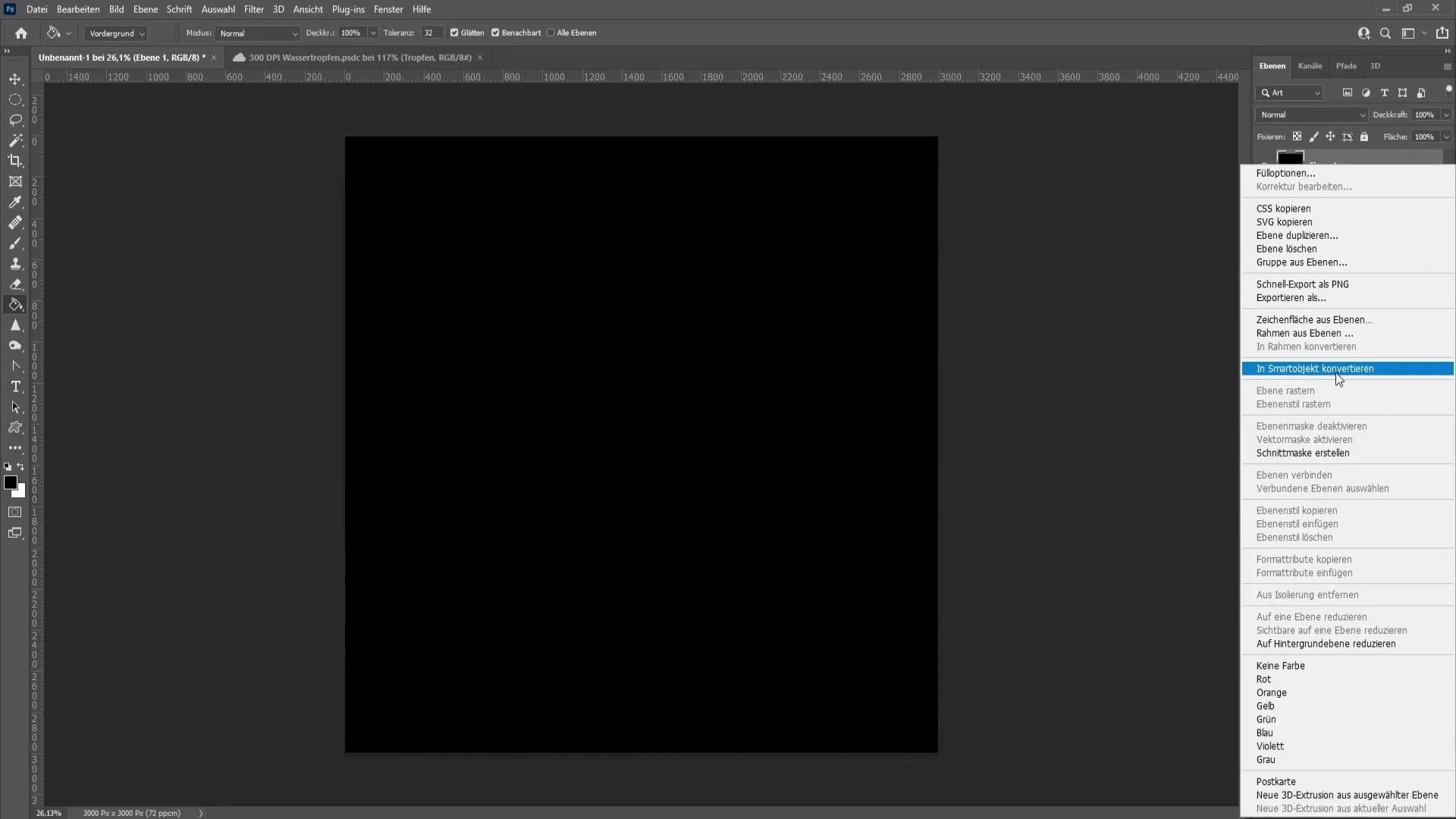Select the Crop tool
Screen dimensions: 1456x819
tap(15, 161)
